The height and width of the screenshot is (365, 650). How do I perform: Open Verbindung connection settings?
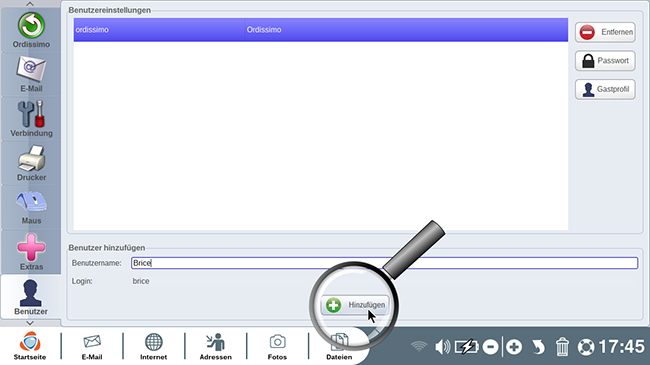[x=31, y=119]
